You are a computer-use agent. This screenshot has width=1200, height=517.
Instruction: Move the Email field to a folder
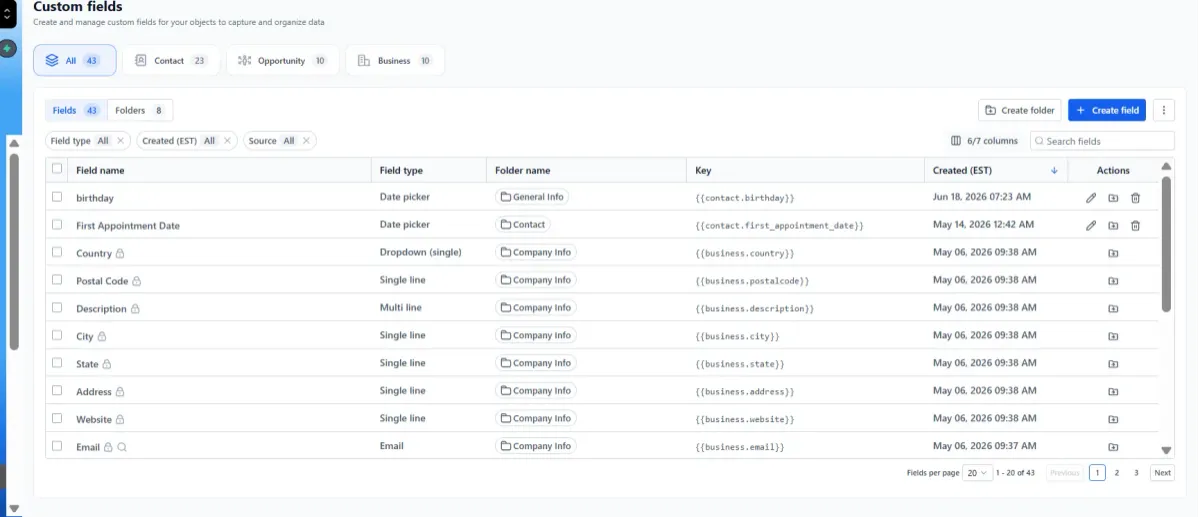pos(1113,447)
